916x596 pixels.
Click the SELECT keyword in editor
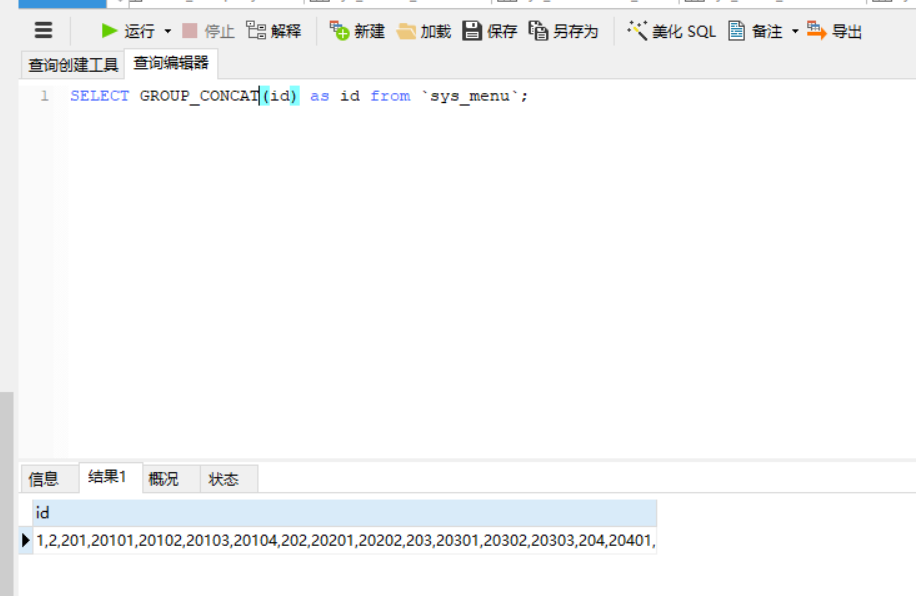[x=100, y=96]
